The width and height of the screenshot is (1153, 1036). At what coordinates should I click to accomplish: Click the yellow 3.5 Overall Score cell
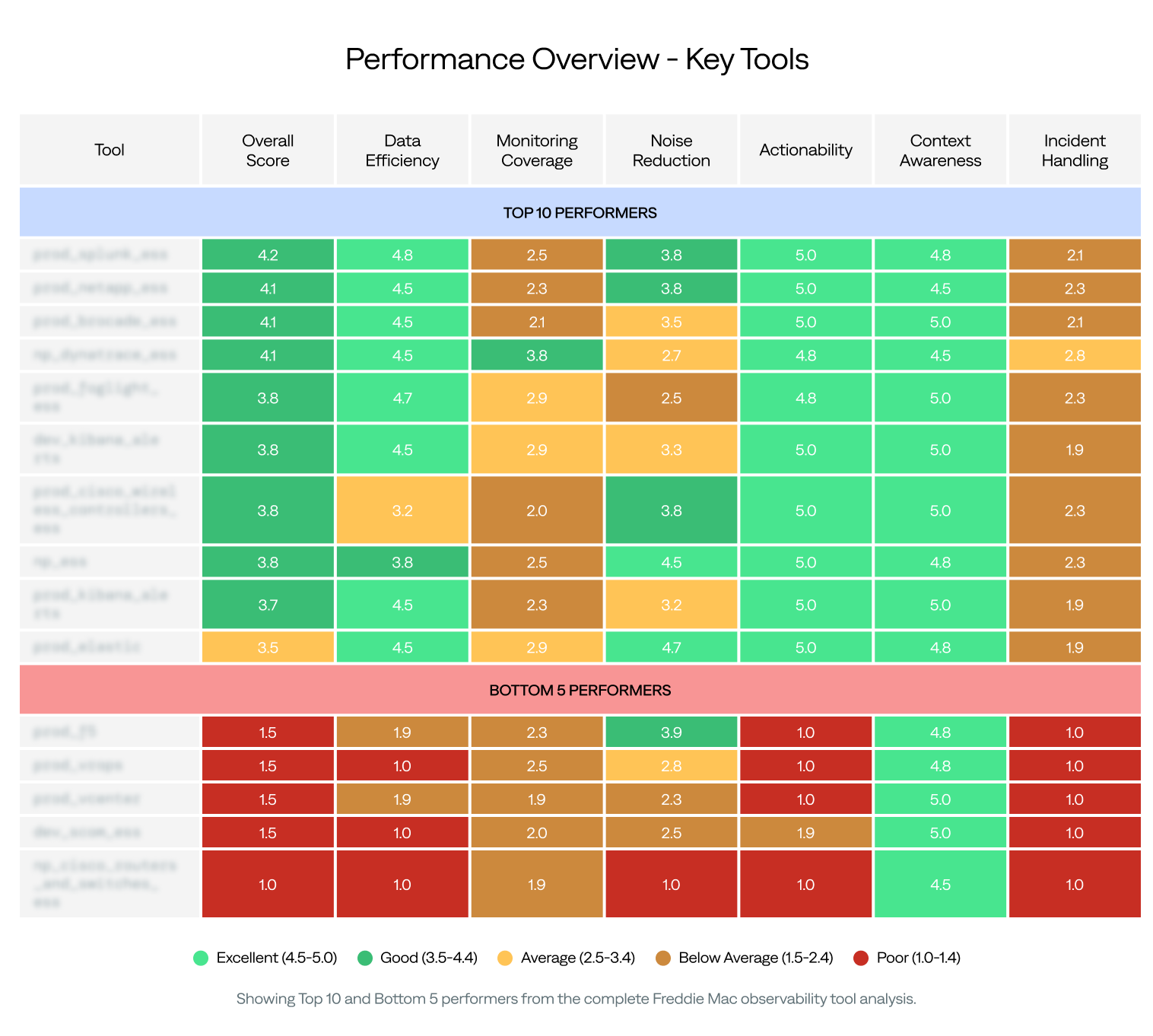pyautogui.click(x=268, y=647)
